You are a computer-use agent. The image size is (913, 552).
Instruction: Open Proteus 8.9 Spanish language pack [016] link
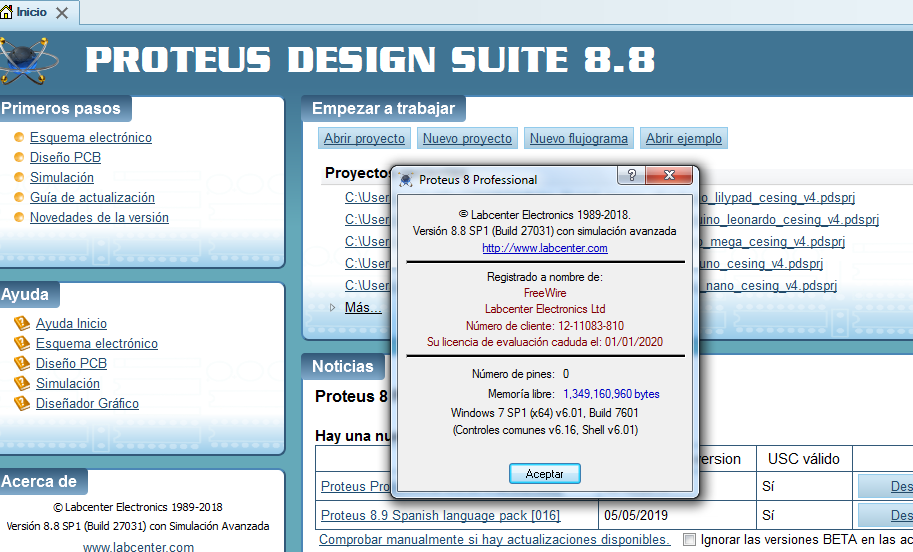point(440,515)
